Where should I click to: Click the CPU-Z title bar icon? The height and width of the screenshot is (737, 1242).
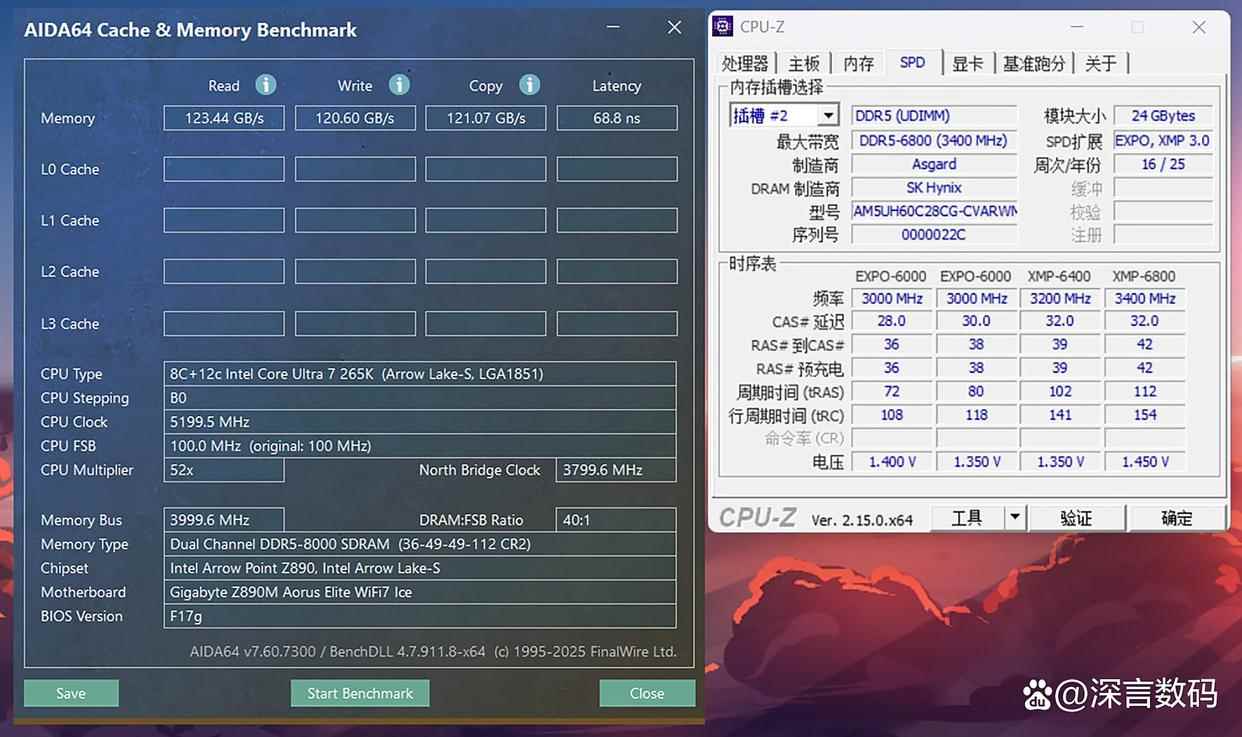[723, 27]
